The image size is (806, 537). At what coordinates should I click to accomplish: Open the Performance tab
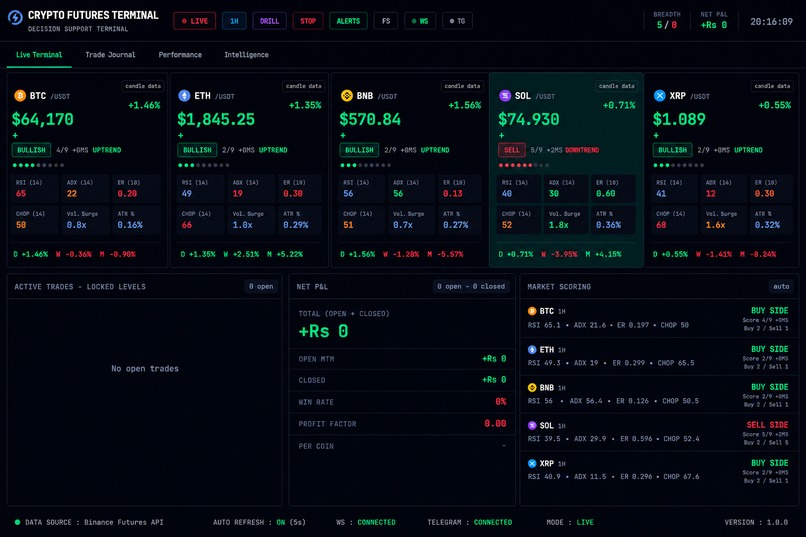[x=180, y=55]
